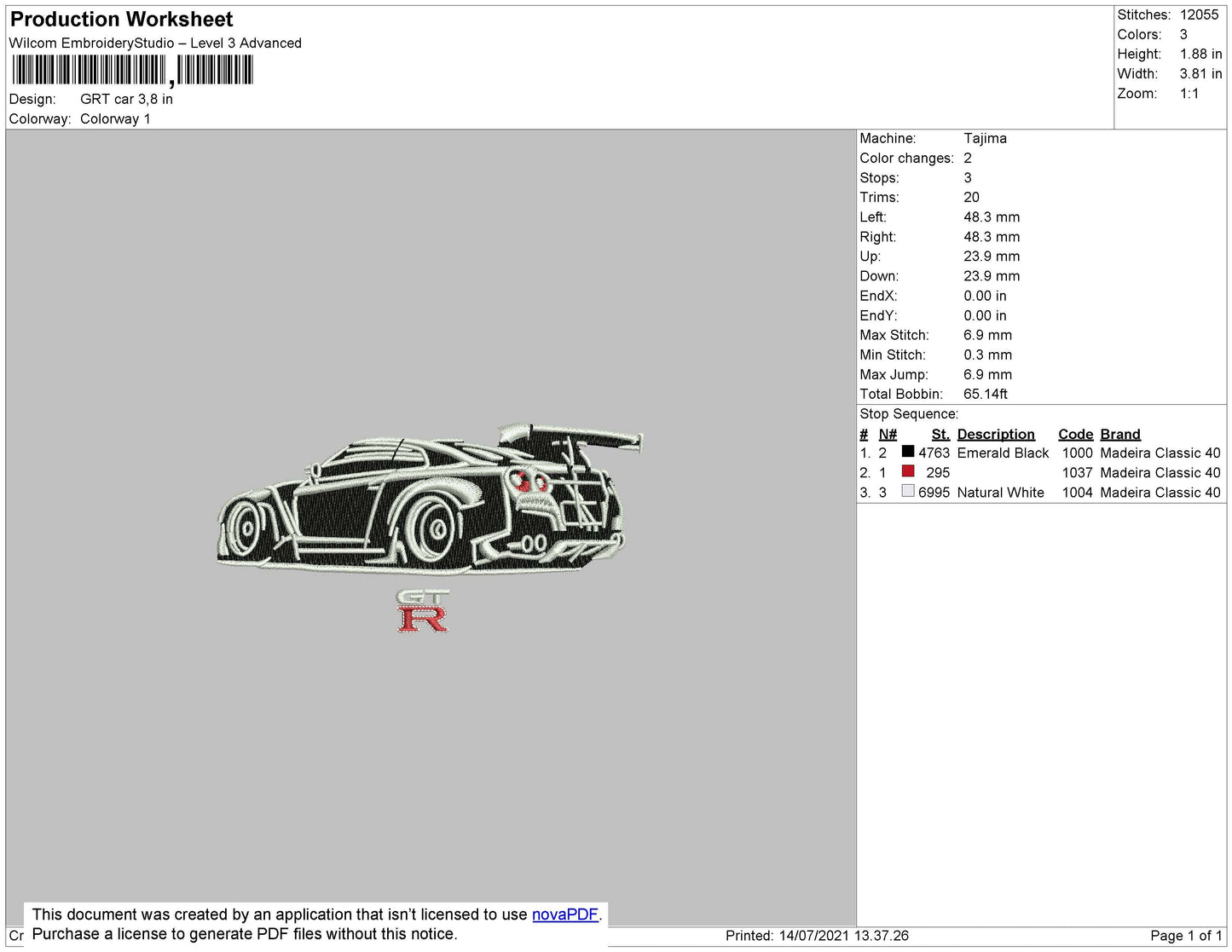Image resolution: width=1232 pixels, height=952 pixels.
Task: Click the EndX value '0.00 in'
Action: click(985, 296)
